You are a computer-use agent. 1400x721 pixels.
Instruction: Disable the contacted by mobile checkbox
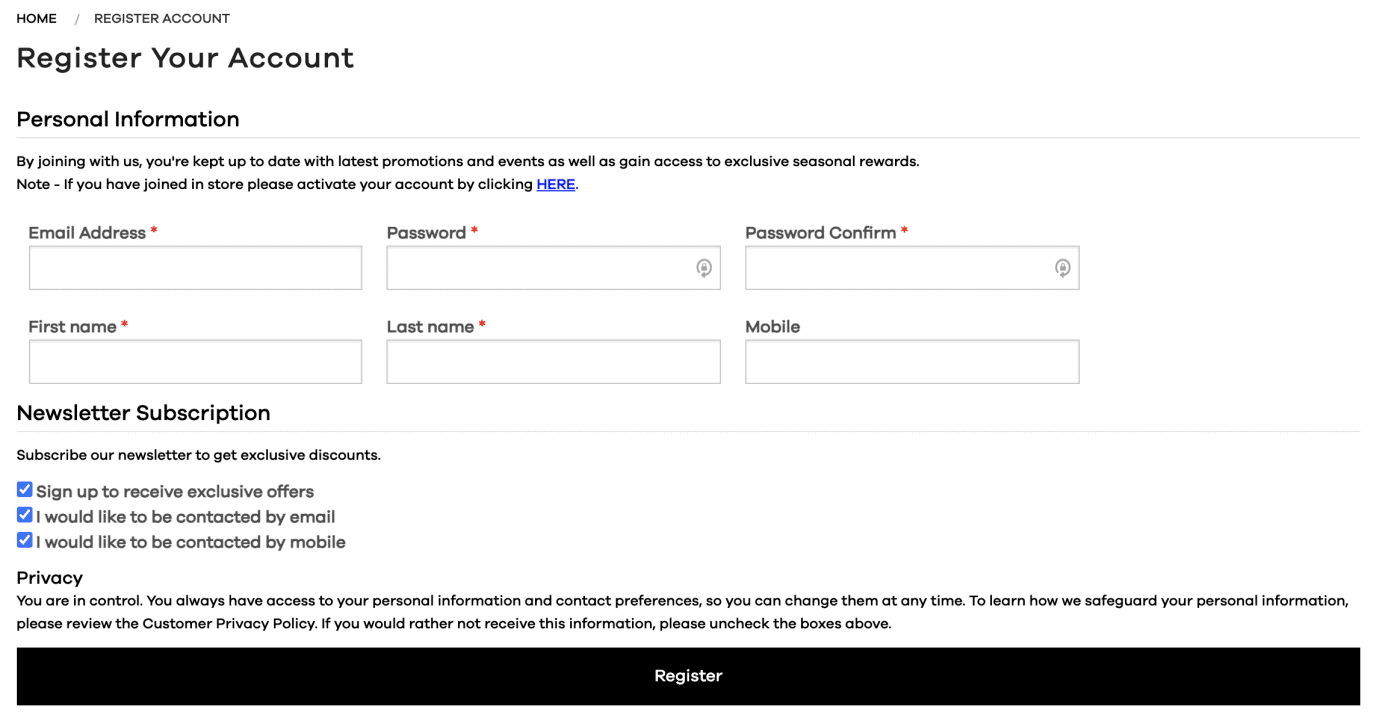[x=25, y=540]
